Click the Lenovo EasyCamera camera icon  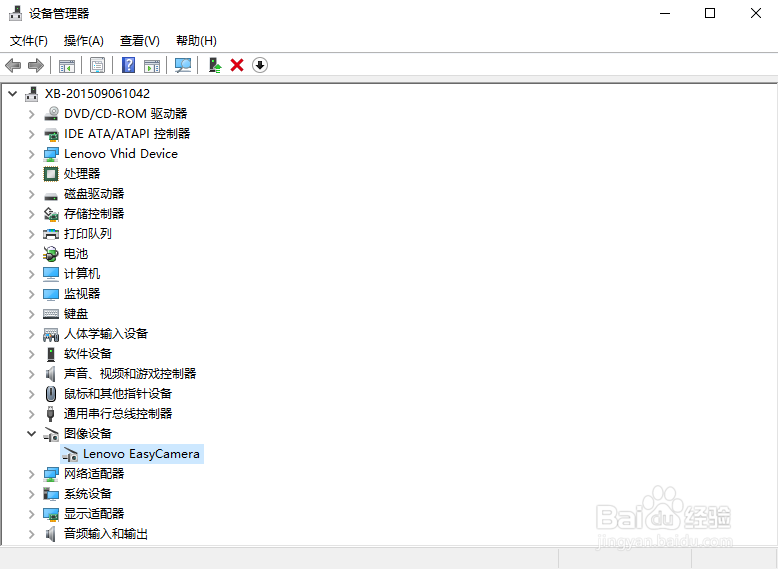coord(70,454)
